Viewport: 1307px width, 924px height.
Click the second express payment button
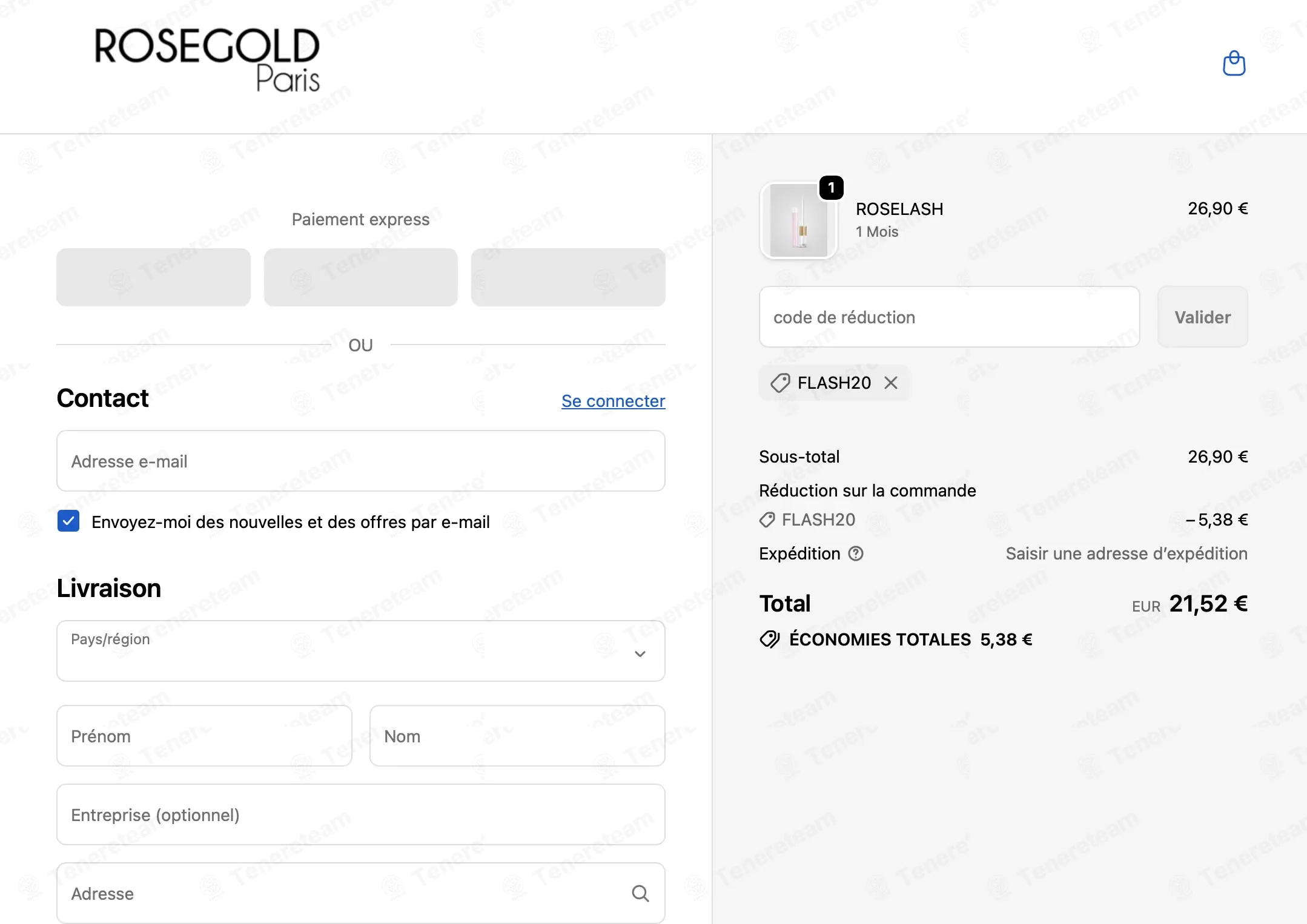click(x=361, y=277)
